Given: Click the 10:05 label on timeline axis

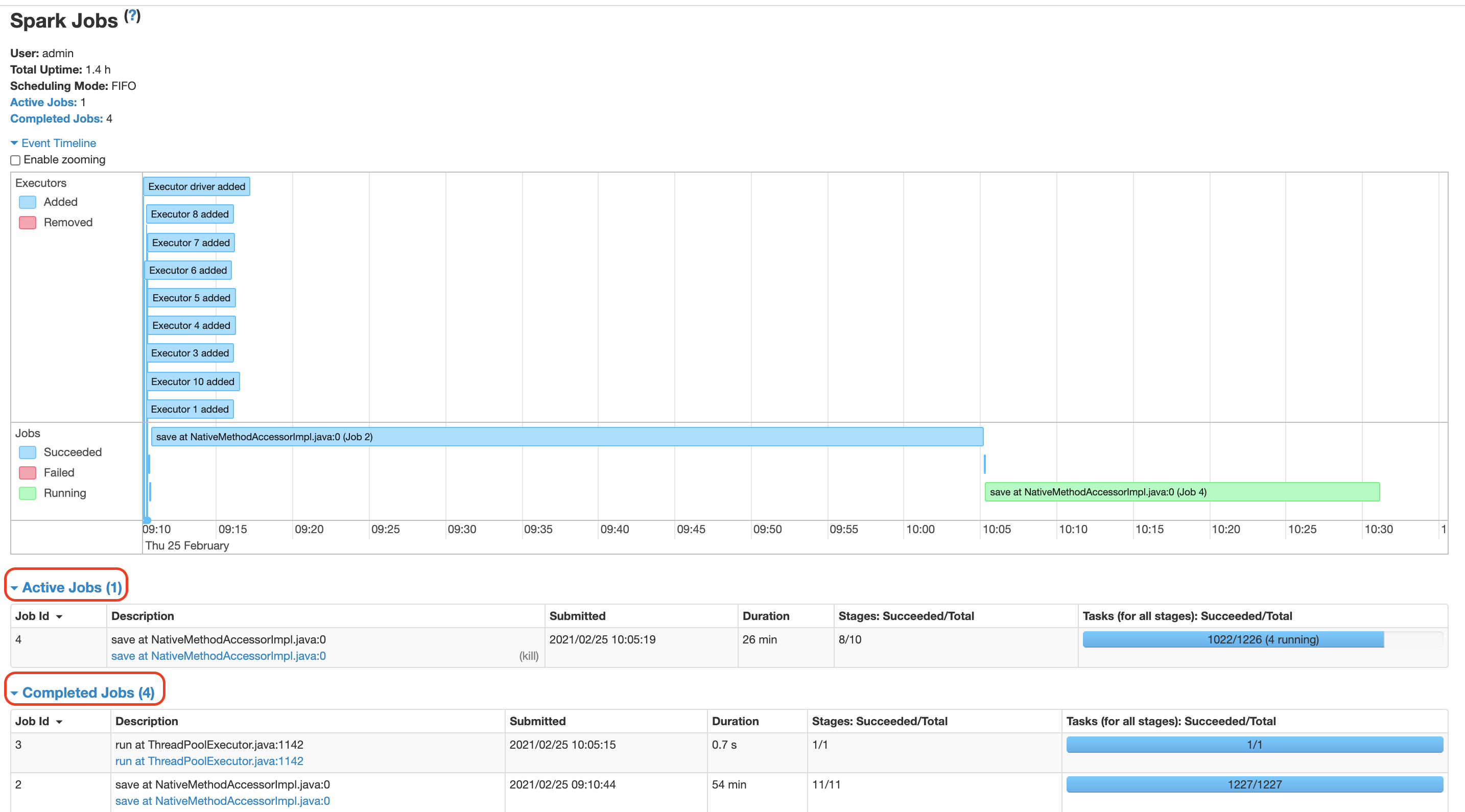Looking at the screenshot, I should tap(997, 530).
